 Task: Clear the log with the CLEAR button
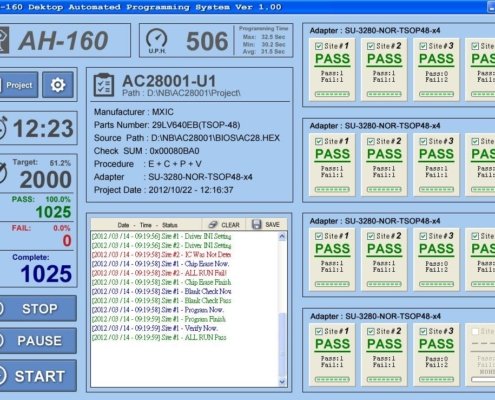pos(224,225)
